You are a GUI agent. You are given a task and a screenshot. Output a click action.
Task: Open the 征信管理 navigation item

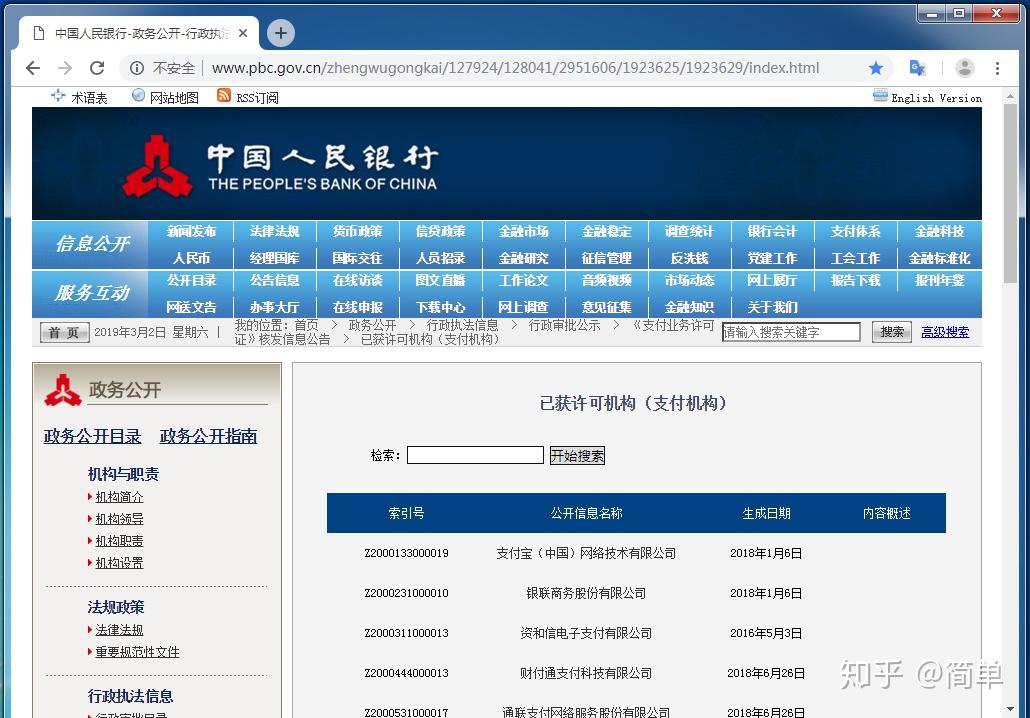click(x=606, y=258)
